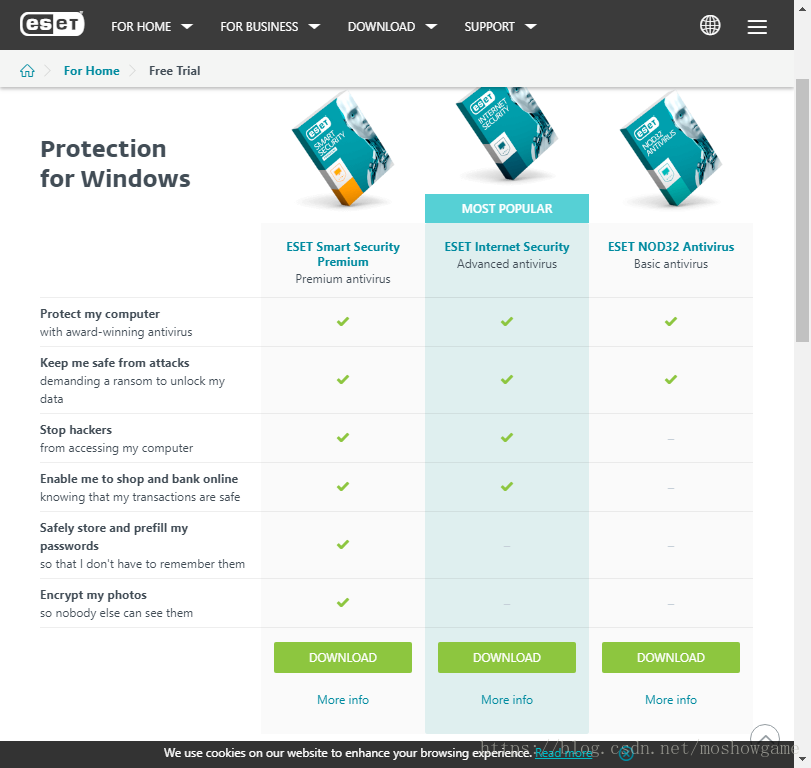Click 'Basic antivirus' subtitle text
The width and height of the screenshot is (811, 768).
pos(671,264)
